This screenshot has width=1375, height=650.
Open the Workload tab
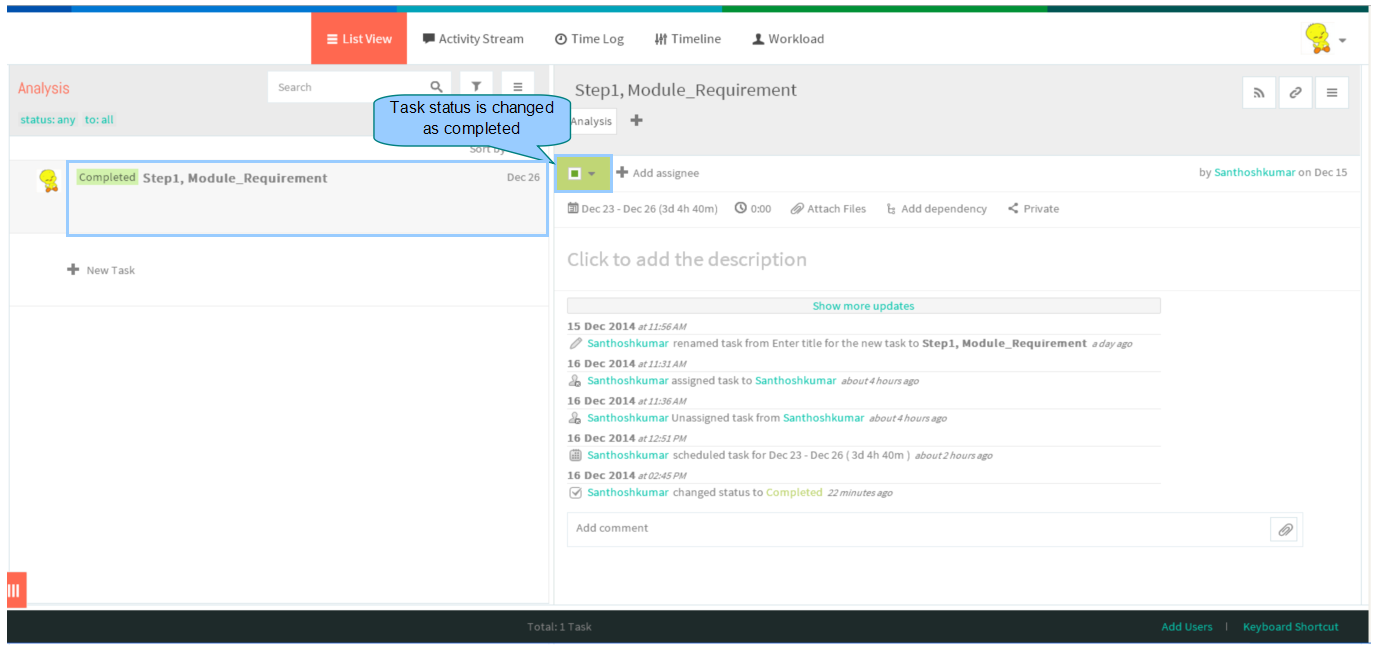click(788, 39)
